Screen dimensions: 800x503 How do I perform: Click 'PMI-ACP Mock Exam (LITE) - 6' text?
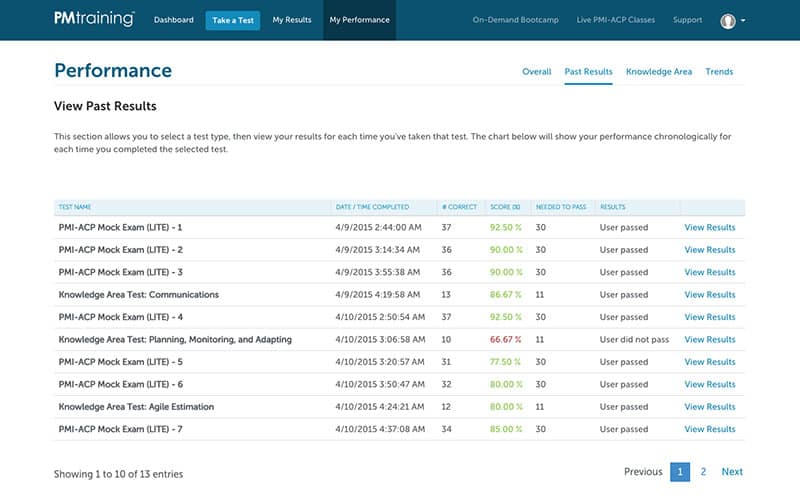[x=120, y=385]
